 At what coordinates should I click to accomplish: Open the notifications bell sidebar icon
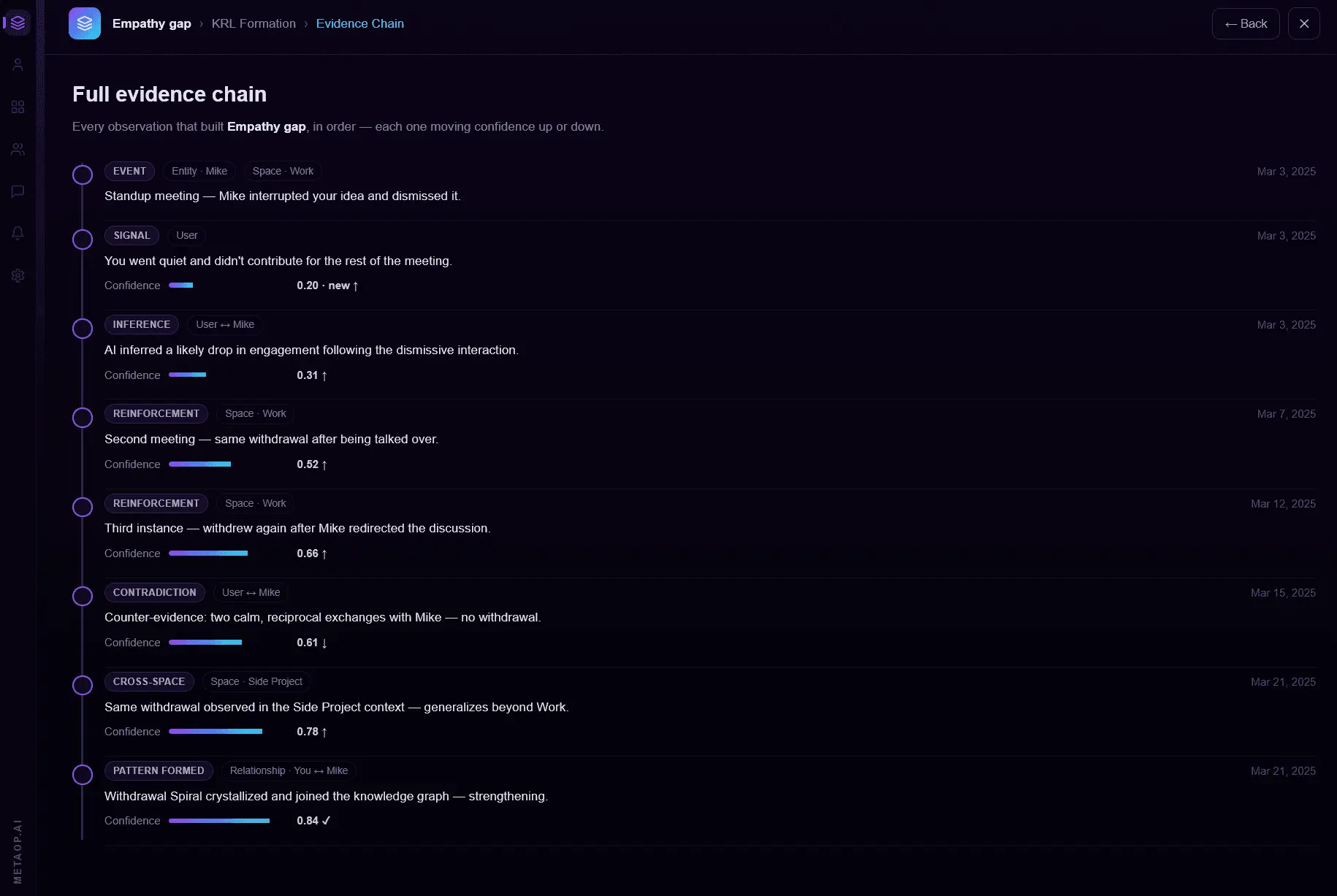(x=18, y=233)
